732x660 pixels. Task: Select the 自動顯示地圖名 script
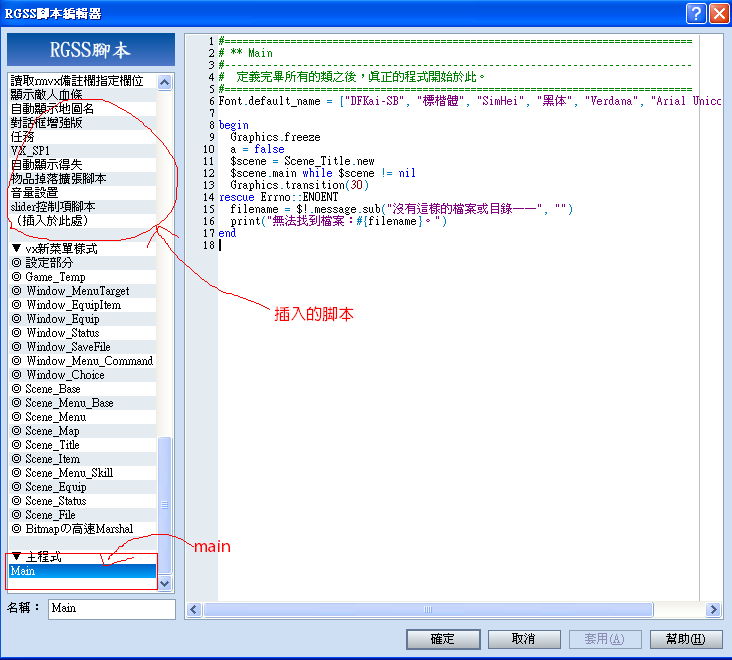tap(83, 109)
